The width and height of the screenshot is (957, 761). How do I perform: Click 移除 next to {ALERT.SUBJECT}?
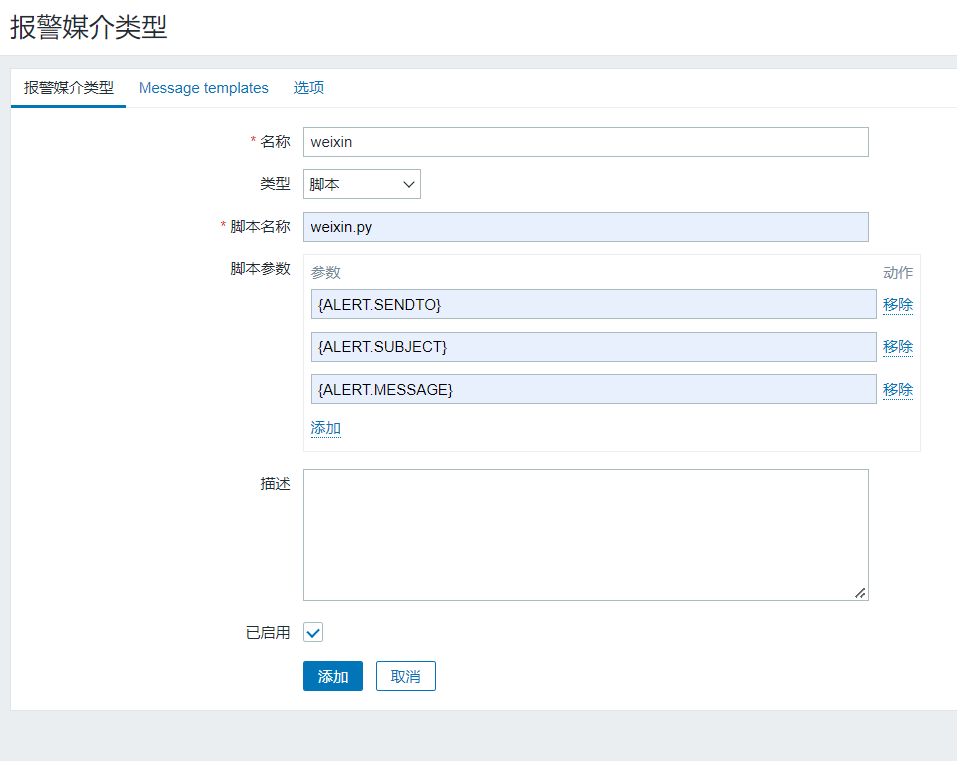[x=897, y=346]
